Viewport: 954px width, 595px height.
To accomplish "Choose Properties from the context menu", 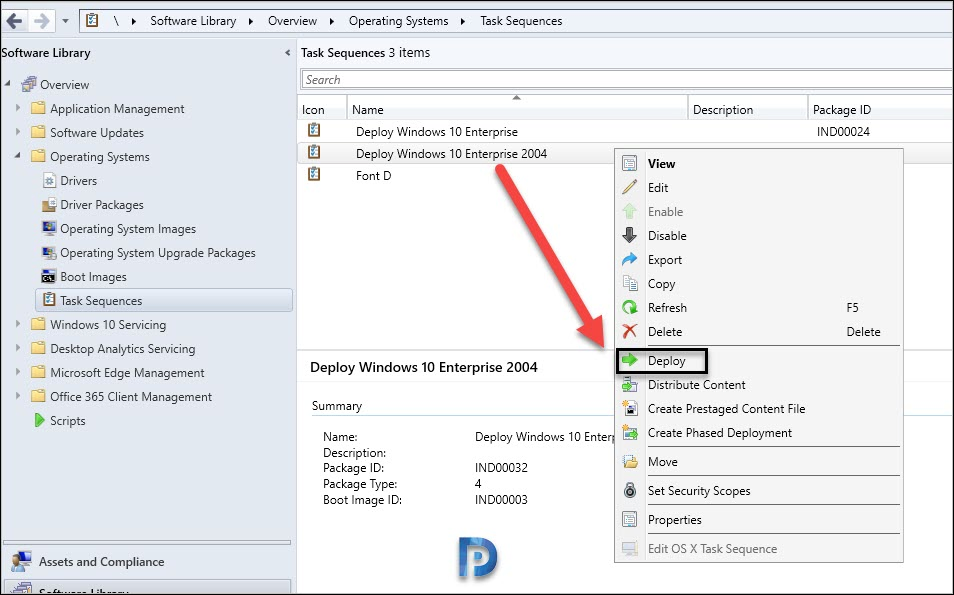I will [x=759, y=520].
